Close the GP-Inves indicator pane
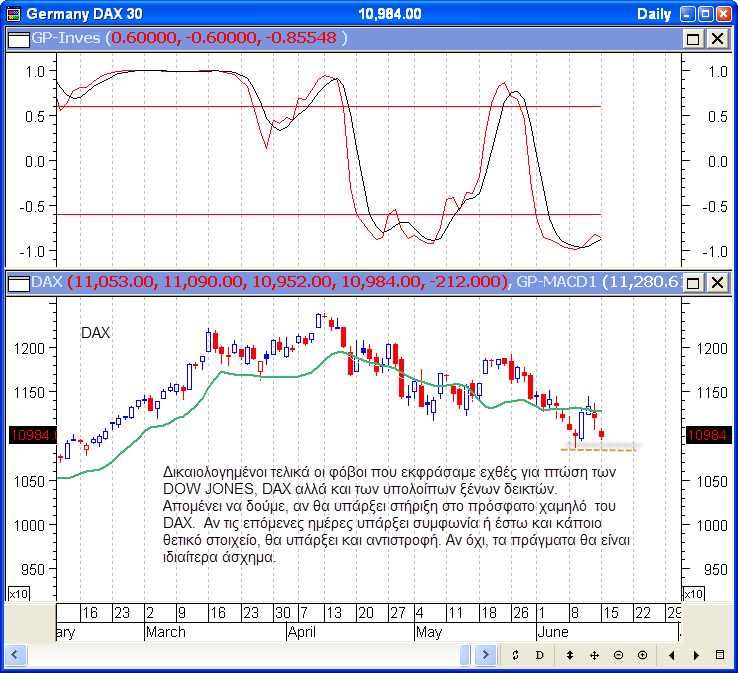Screen dimensions: 738x673 click(x=717, y=39)
